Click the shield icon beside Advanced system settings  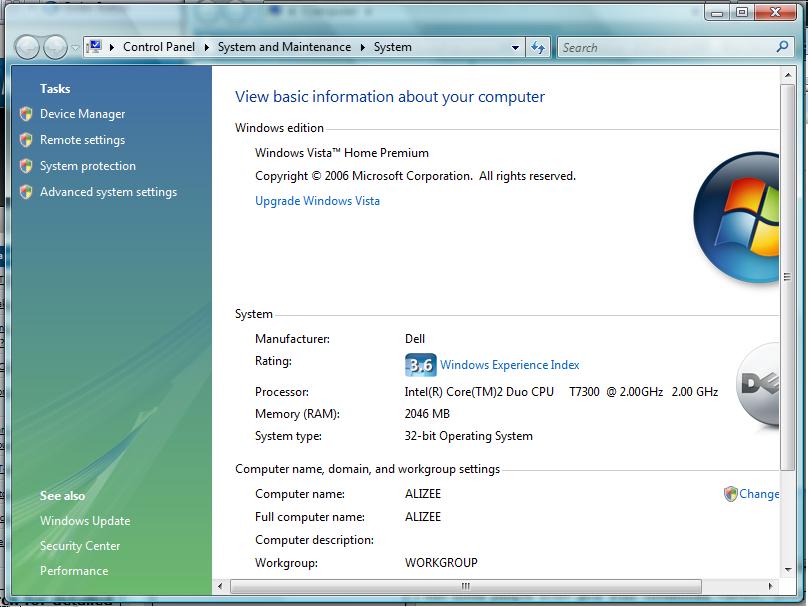tap(26, 192)
